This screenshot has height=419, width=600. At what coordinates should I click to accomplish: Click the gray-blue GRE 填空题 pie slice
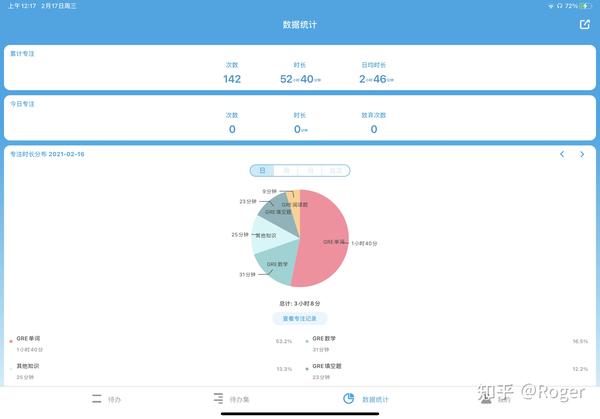(277, 214)
